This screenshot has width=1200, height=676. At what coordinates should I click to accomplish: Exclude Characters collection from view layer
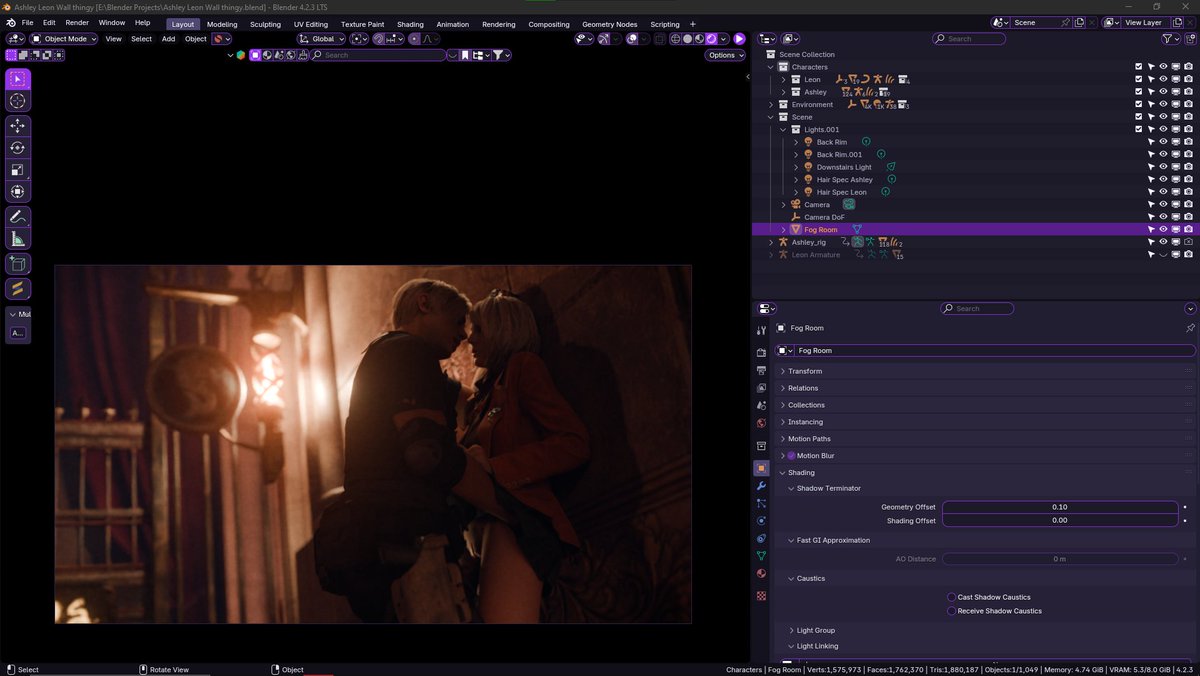coord(1138,67)
